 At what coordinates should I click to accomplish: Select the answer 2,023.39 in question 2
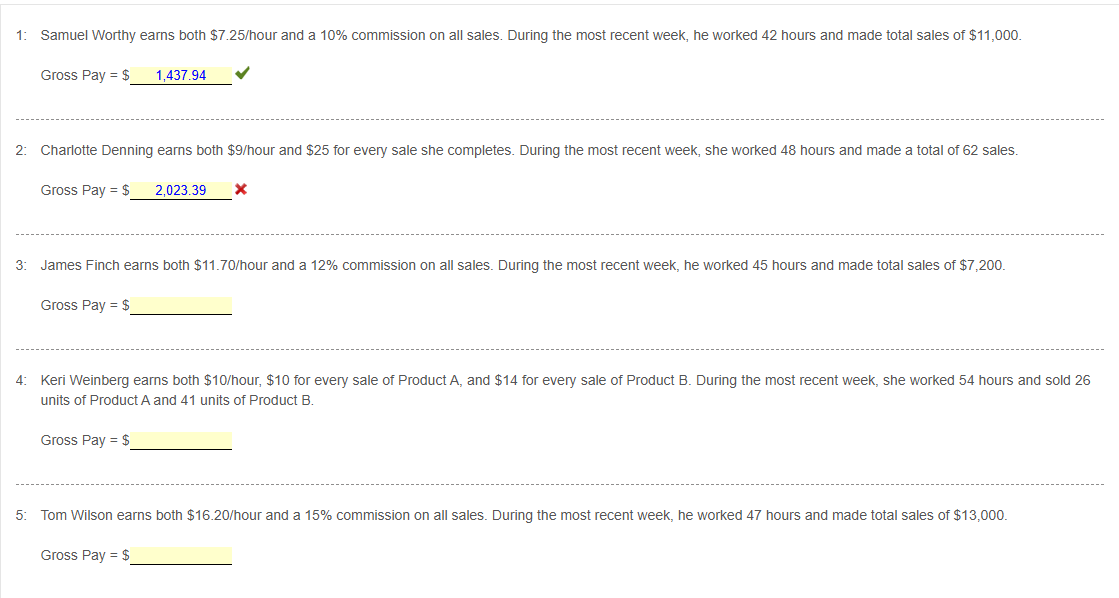180,190
